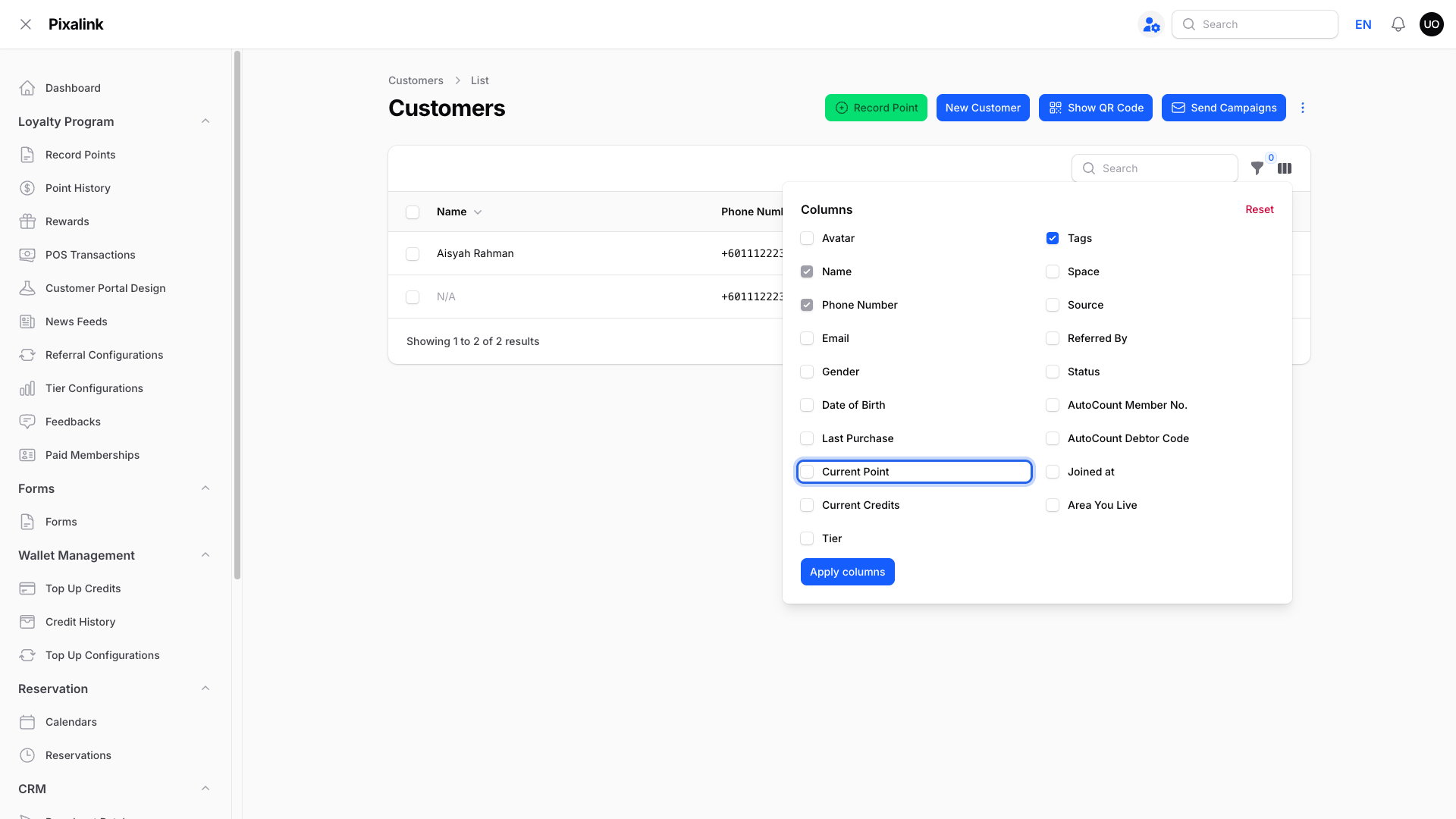Collapse the CRM sidebar section
Screen dimensions: 1456x819
(x=206, y=789)
